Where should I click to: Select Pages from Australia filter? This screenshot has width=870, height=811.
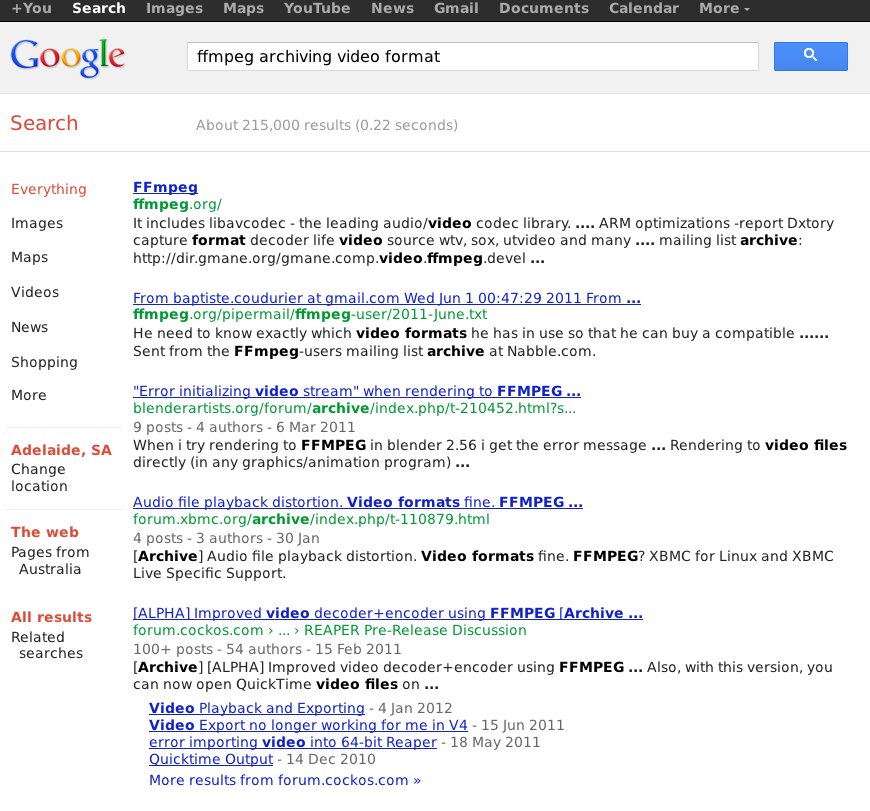[x=50, y=560]
